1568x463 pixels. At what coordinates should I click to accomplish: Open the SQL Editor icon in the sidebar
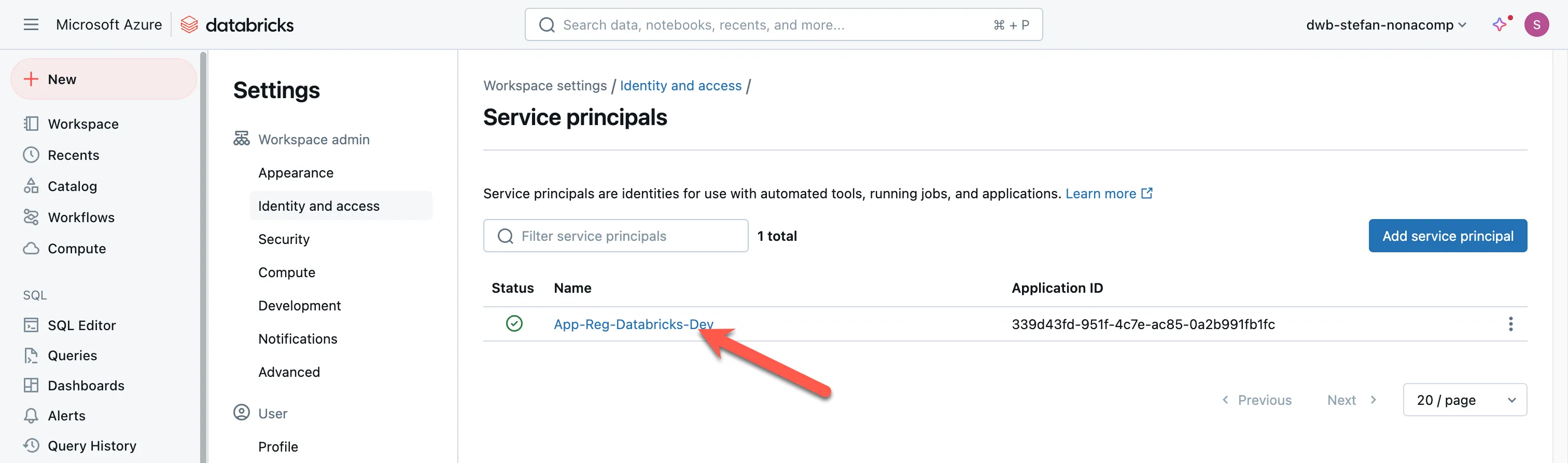click(31, 325)
